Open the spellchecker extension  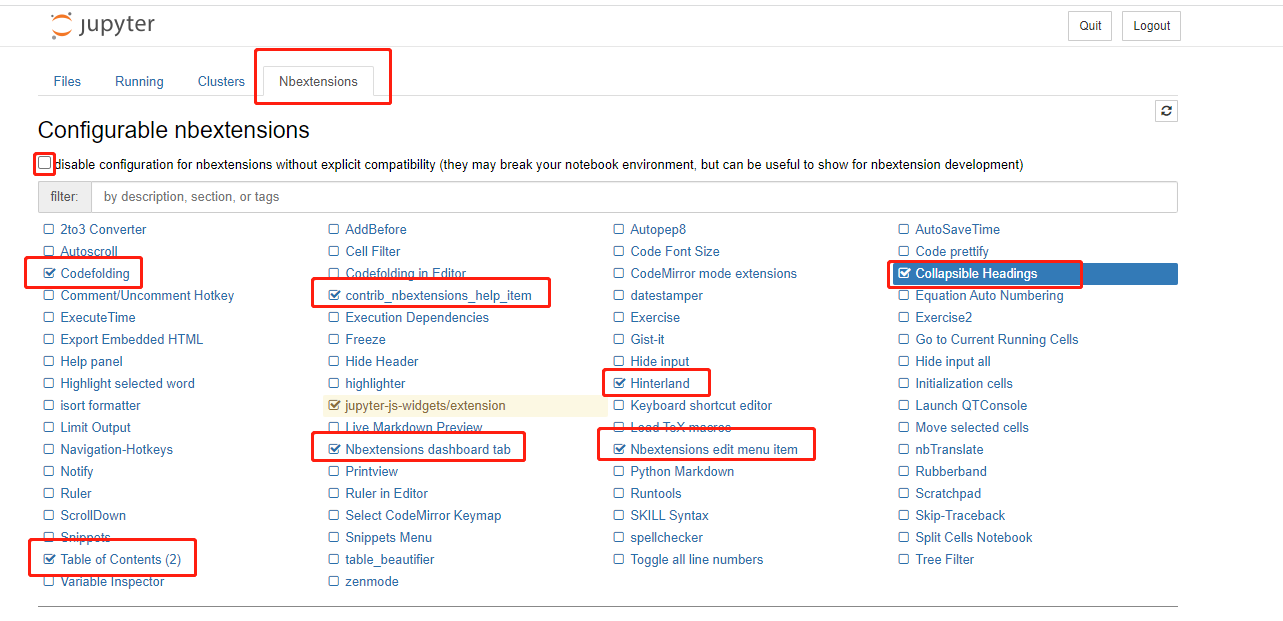pos(666,537)
